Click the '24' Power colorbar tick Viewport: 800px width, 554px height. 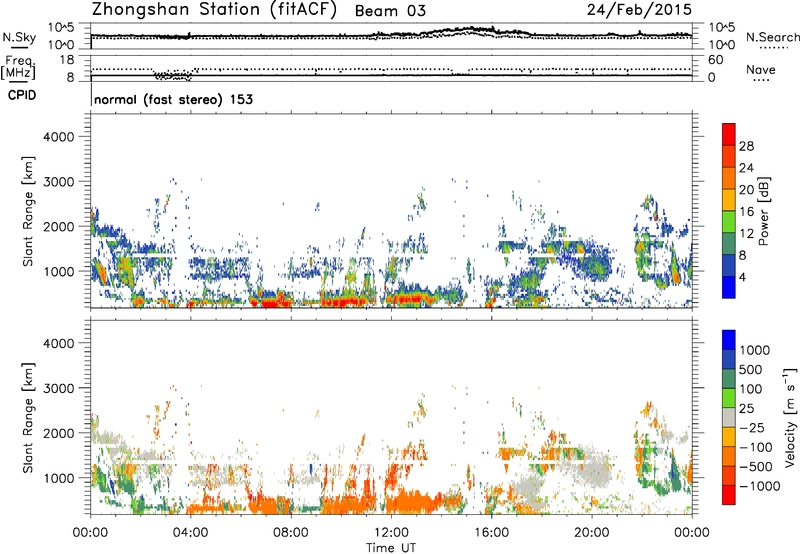pos(746,168)
